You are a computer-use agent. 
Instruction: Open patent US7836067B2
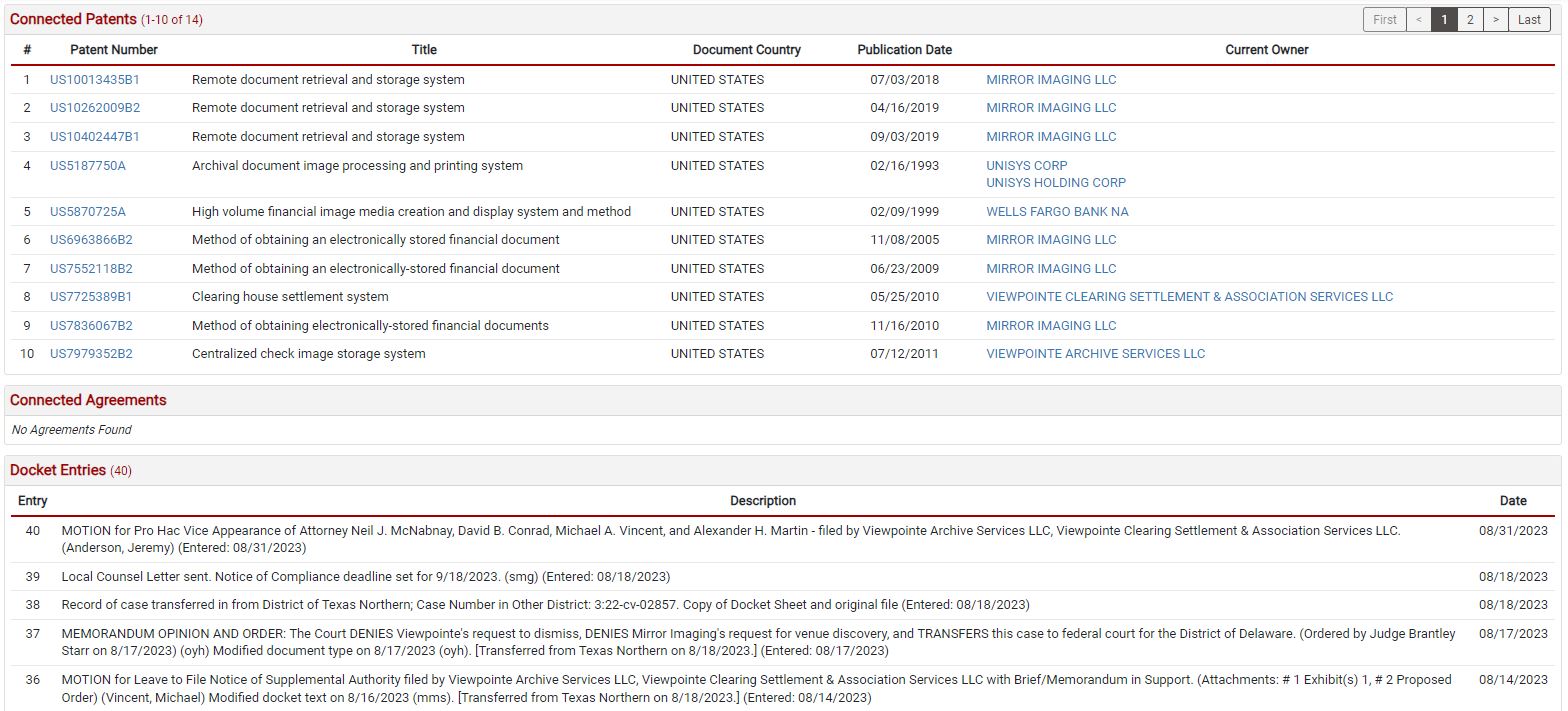coord(91,326)
